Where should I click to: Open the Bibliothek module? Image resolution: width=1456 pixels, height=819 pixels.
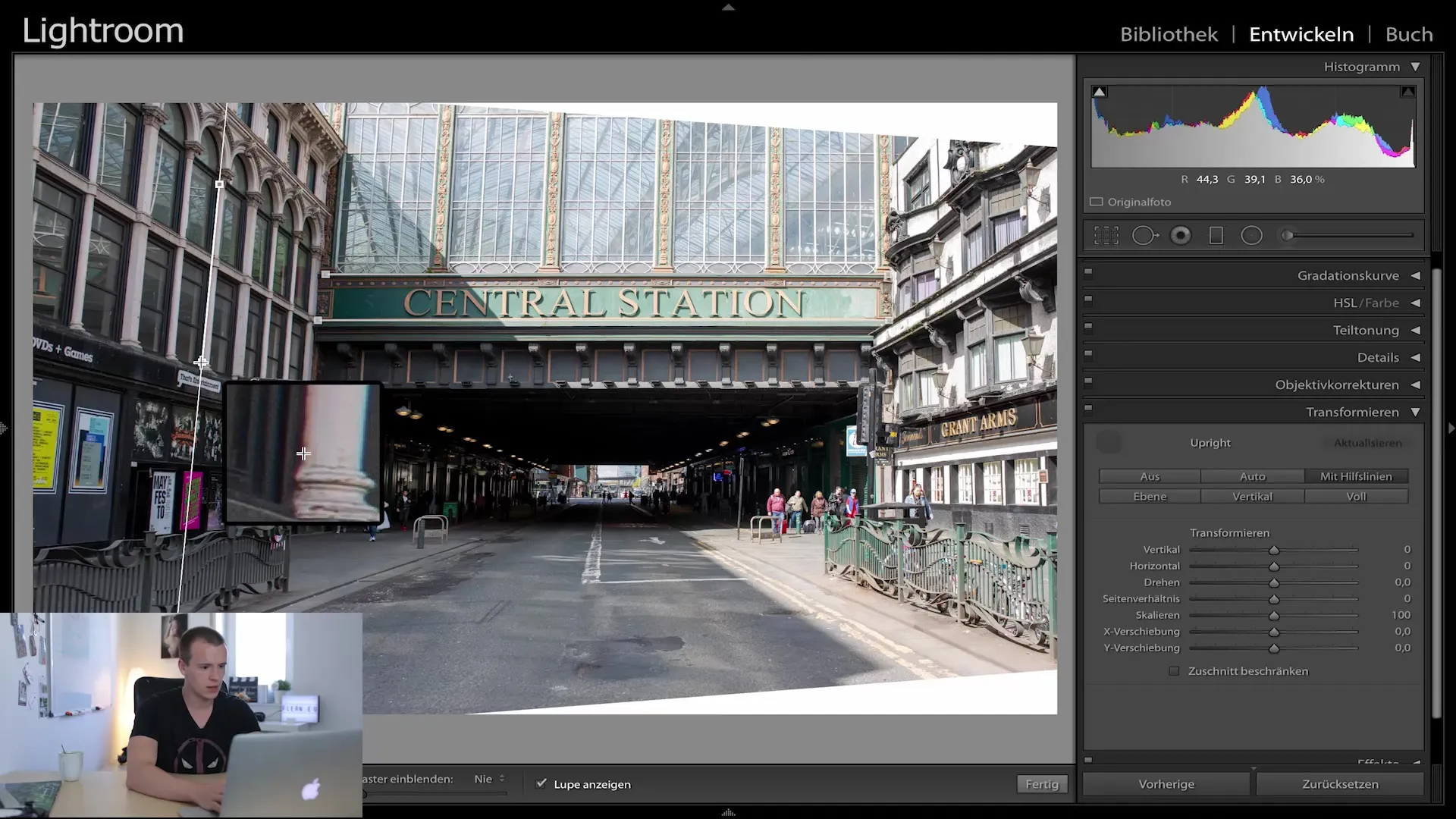pyautogui.click(x=1169, y=34)
